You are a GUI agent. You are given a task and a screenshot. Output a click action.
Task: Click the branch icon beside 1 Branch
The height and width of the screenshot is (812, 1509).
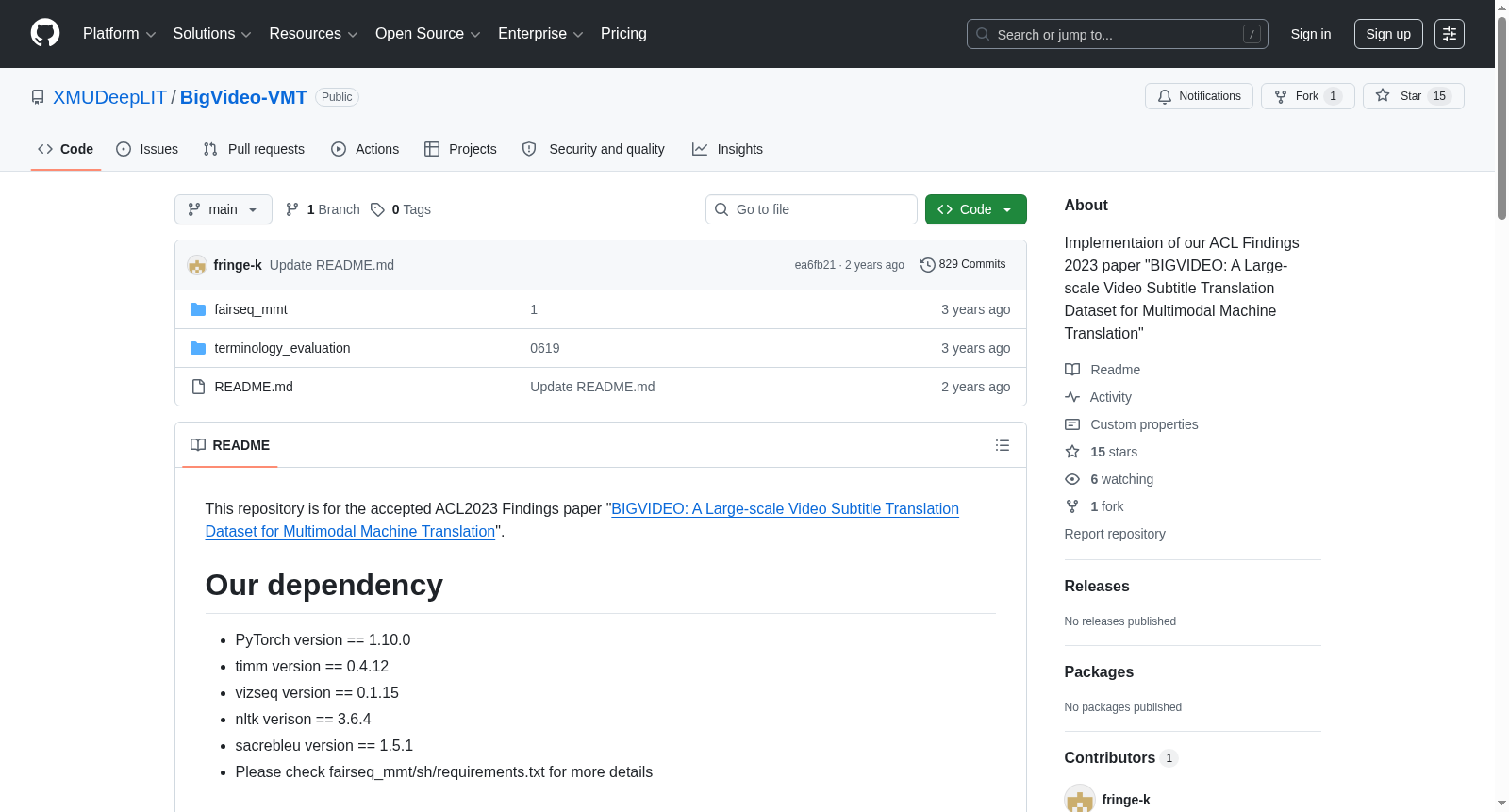point(292,209)
